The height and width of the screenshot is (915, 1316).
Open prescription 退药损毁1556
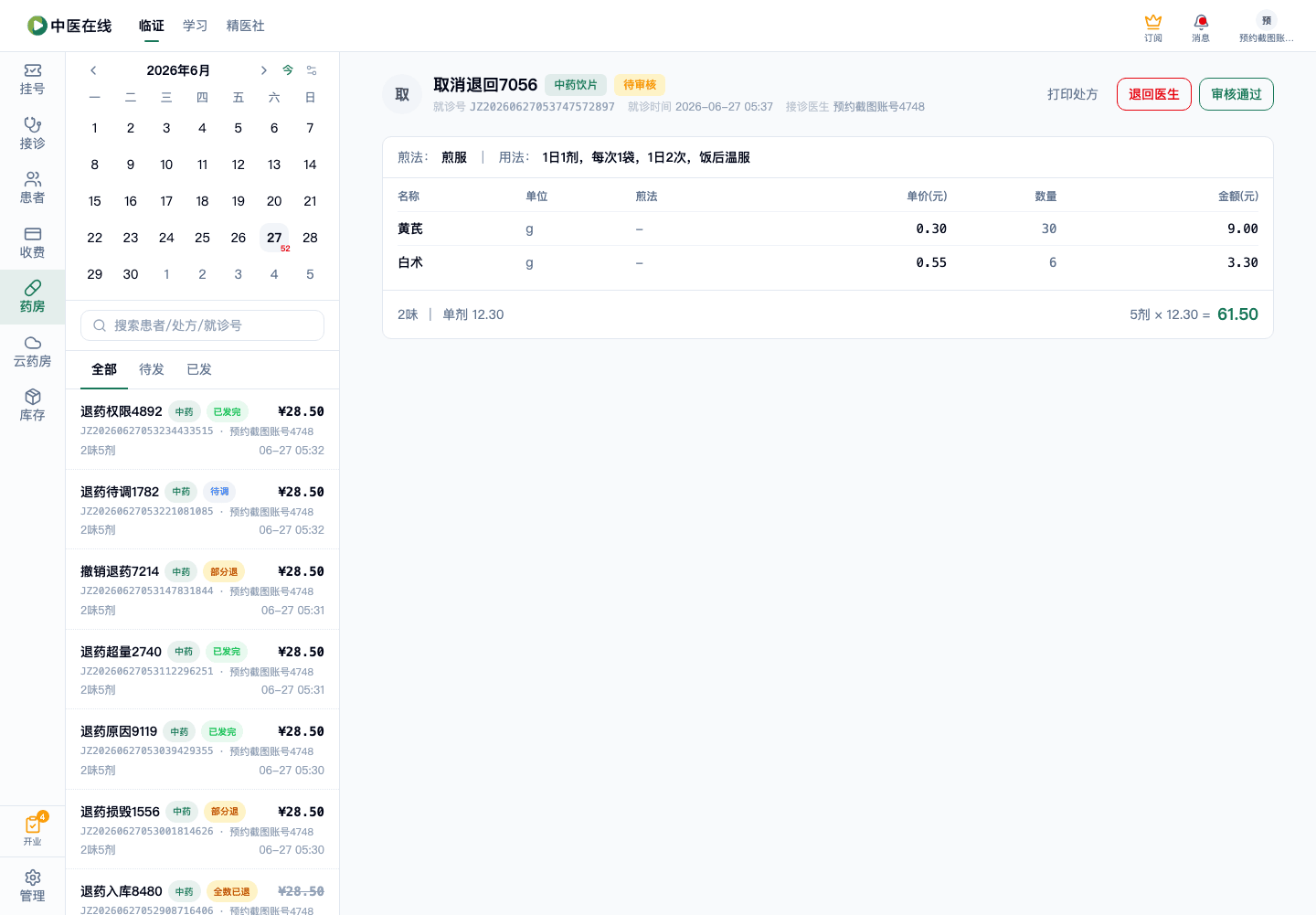(x=202, y=830)
